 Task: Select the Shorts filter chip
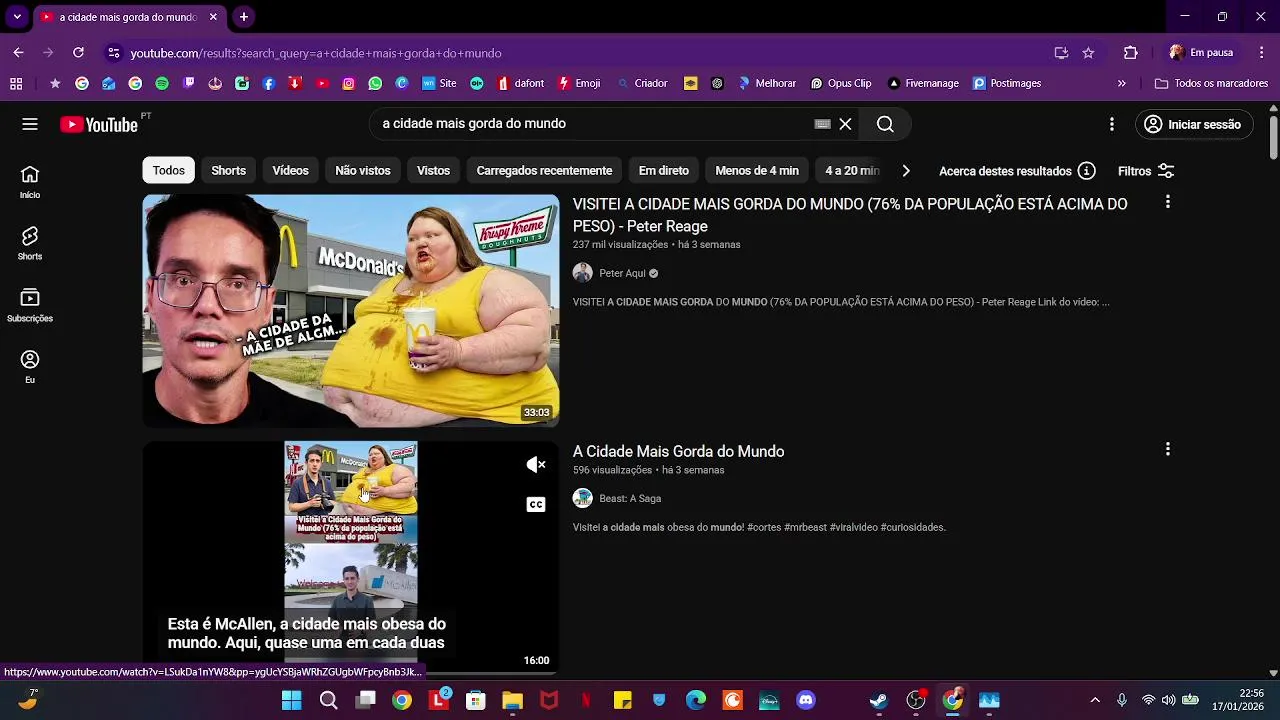[228, 171]
